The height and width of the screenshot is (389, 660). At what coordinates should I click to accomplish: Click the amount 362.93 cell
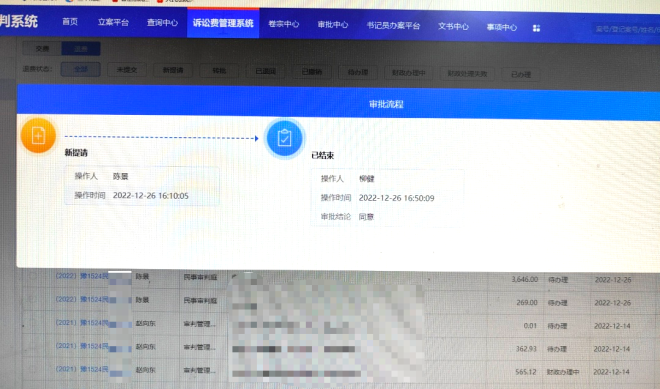(526, 349)
